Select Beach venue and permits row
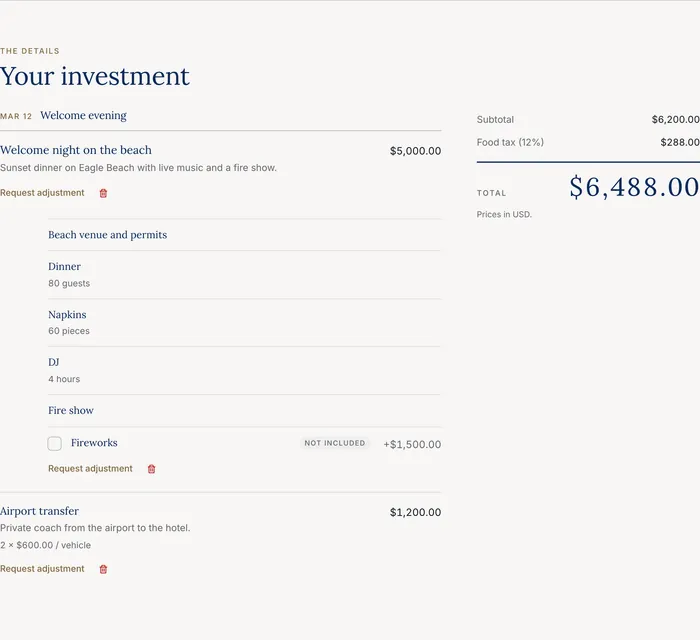 coord(244,235)
